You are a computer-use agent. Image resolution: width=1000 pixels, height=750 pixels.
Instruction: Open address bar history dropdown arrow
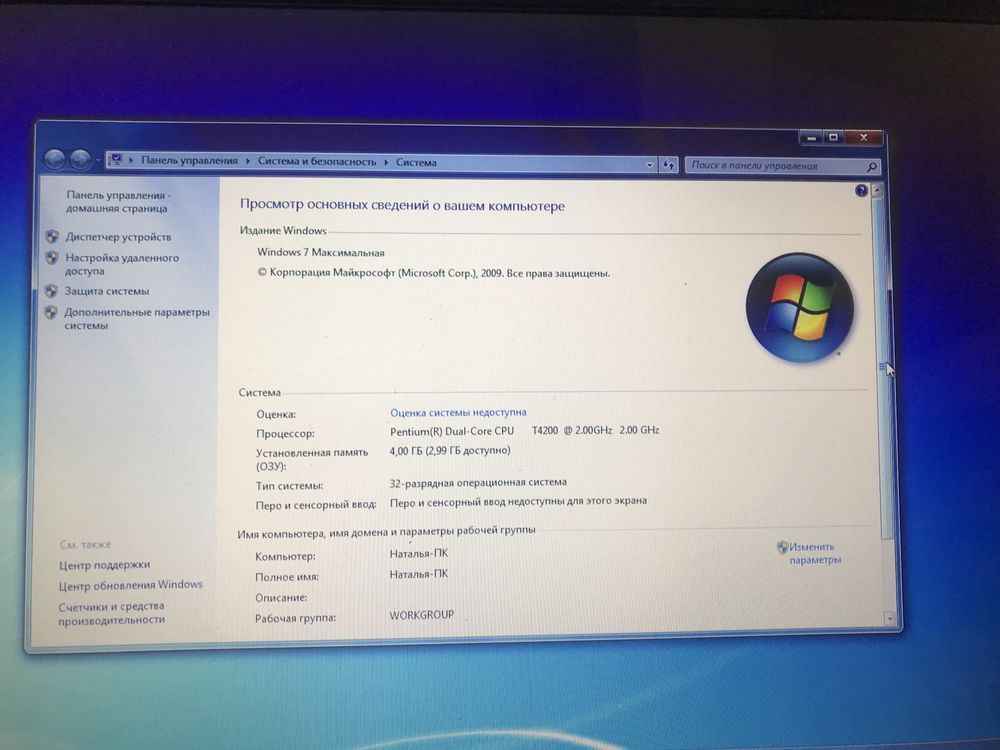click(649, 165)
